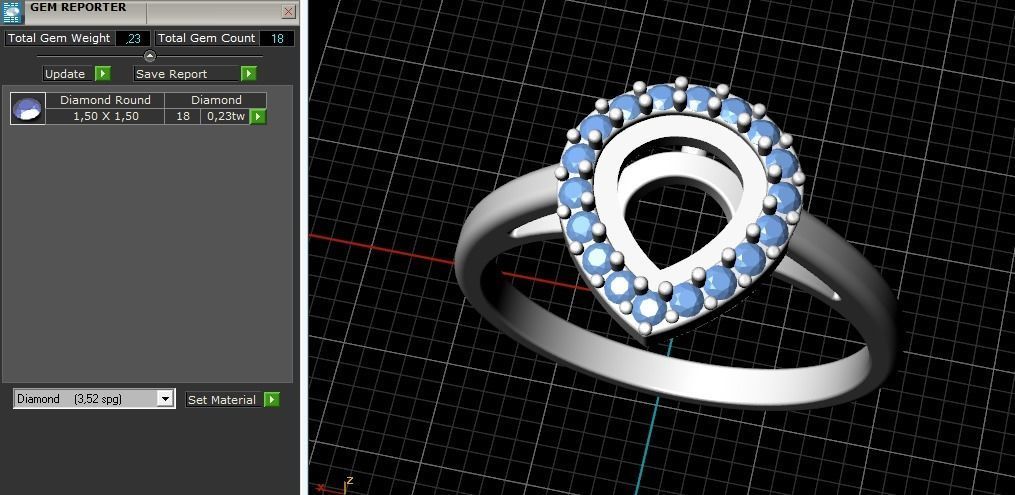
Task: Click the Total Gem Weight value field
Action: tap(133, 38)
